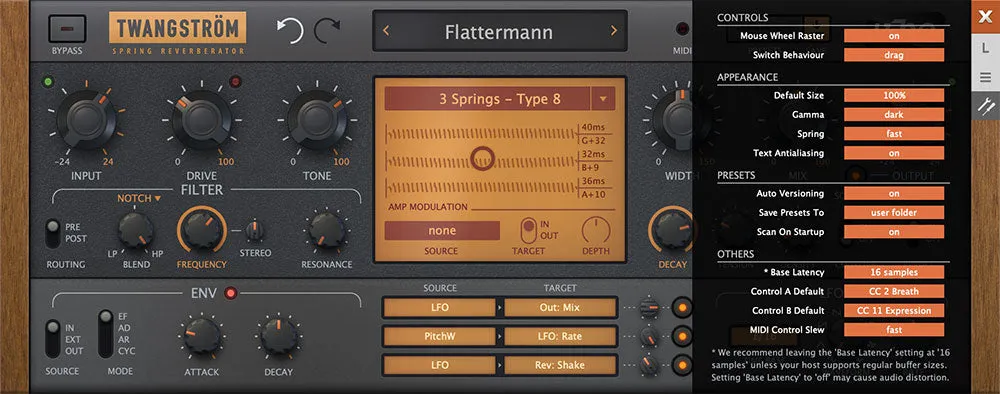Open the PitchW source selector
Viewport: 1000px width, 394px height.
click(439, 337)
